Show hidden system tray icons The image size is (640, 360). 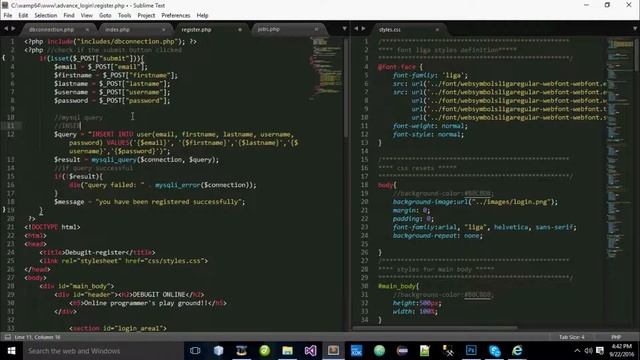point(577,351)
